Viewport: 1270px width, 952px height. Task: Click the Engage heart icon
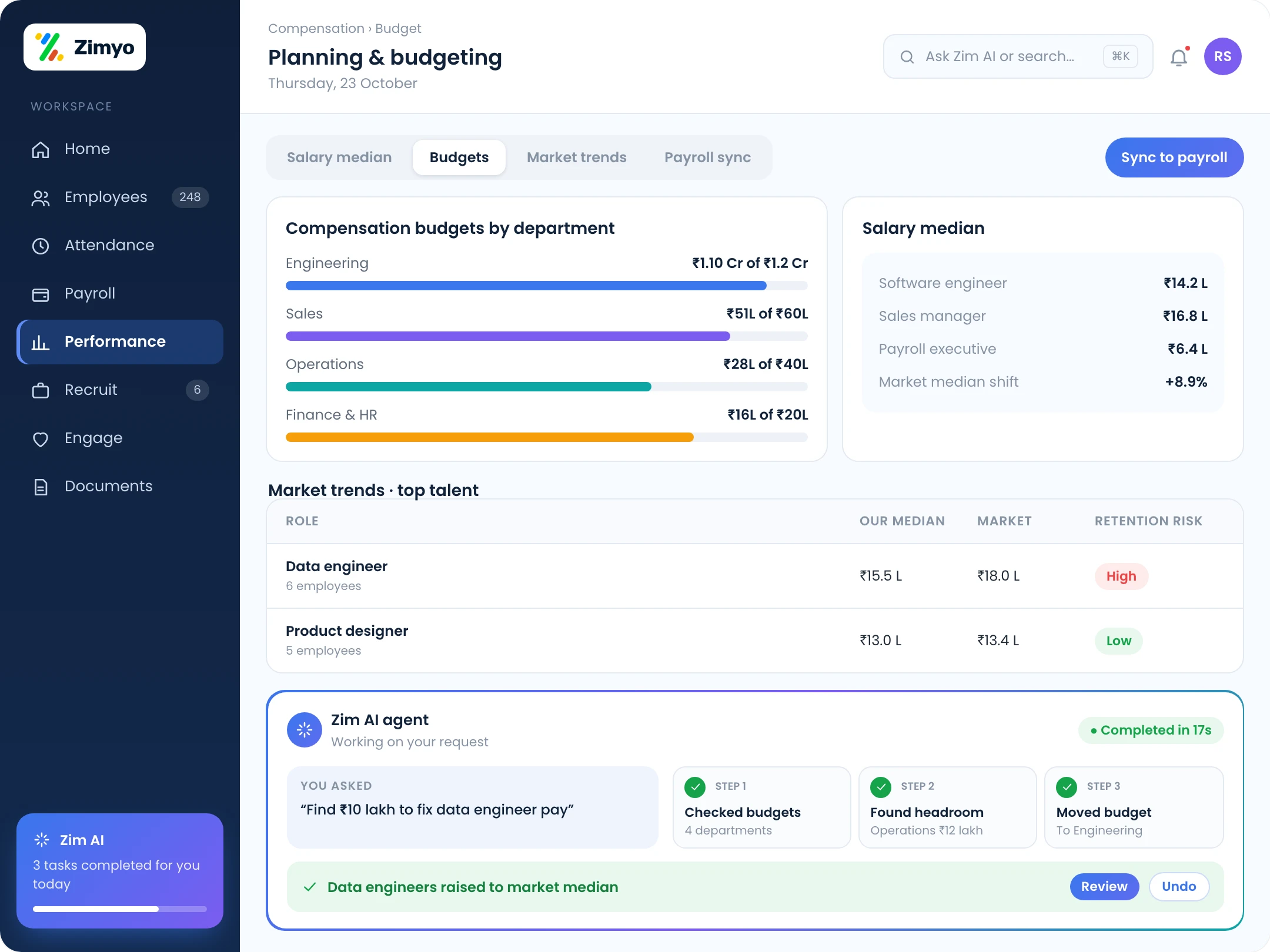(x=41, y=438)
